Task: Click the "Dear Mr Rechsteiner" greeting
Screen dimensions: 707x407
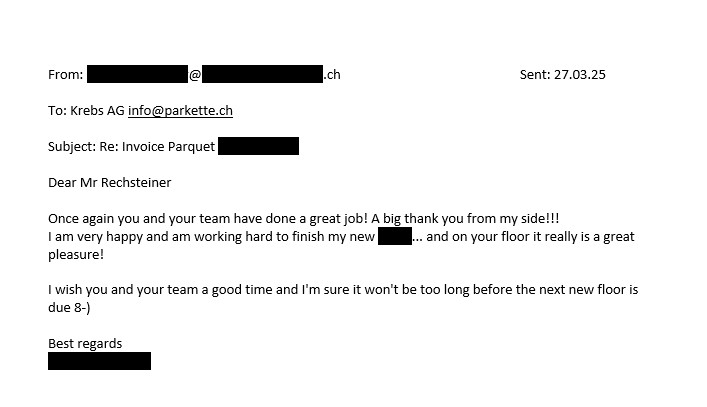Action: click(x=110, y=183)
